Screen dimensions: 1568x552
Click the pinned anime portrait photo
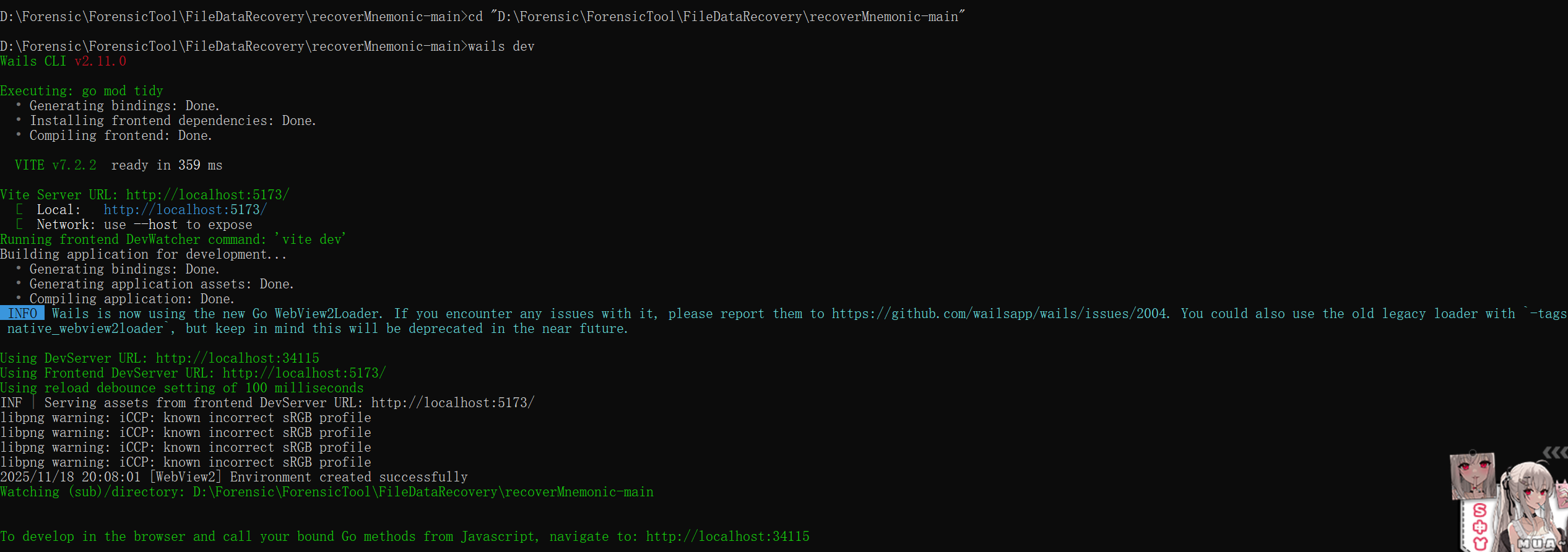(x=1473, y=477)
